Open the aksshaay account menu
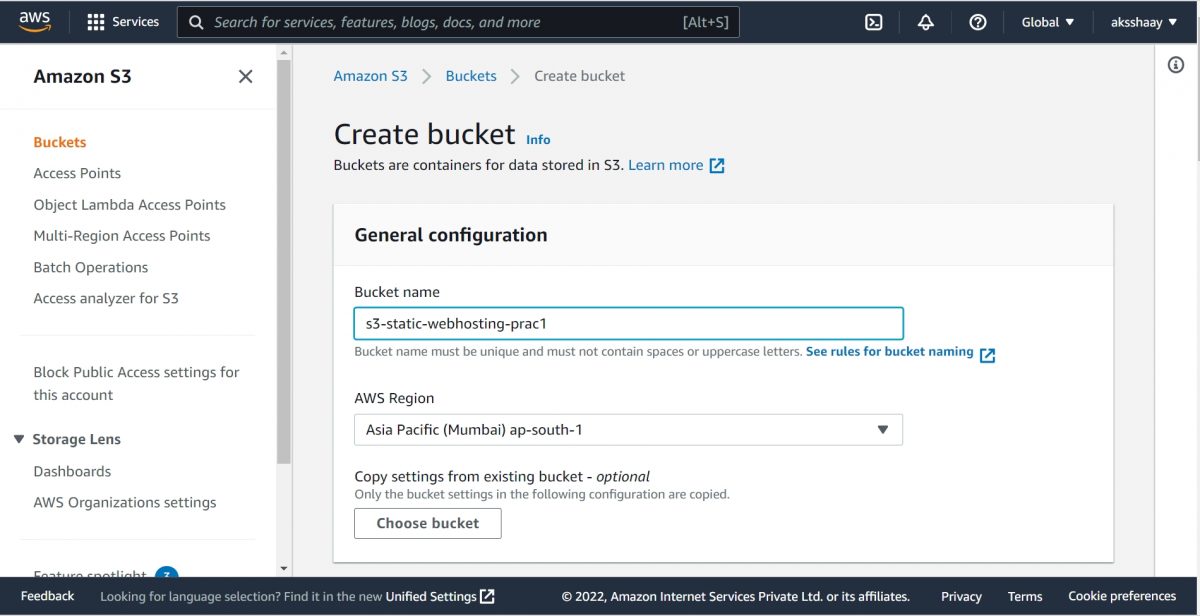 [x=1143, y=21]
